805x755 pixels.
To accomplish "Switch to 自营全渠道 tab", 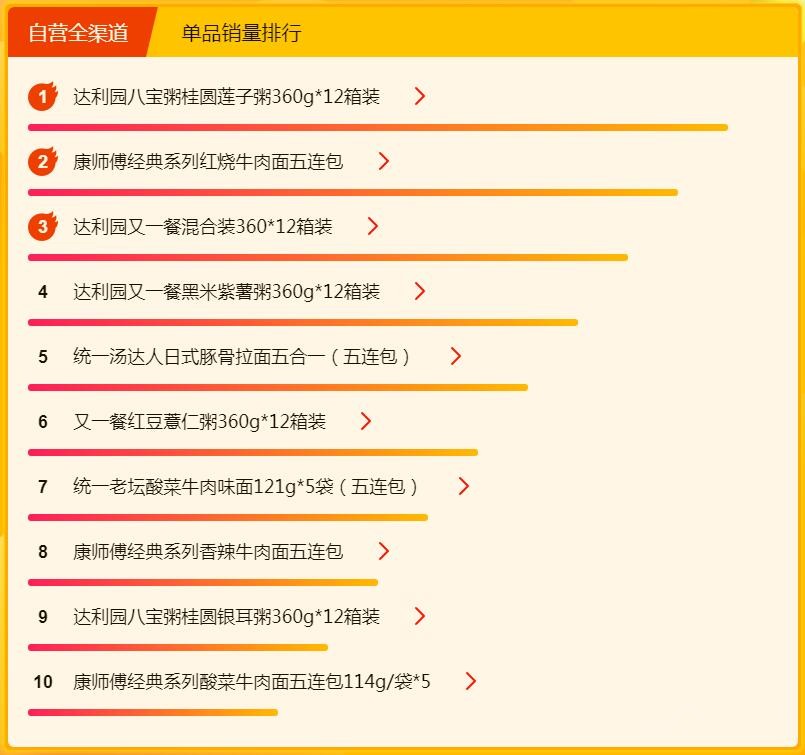I will pos(78,33).
